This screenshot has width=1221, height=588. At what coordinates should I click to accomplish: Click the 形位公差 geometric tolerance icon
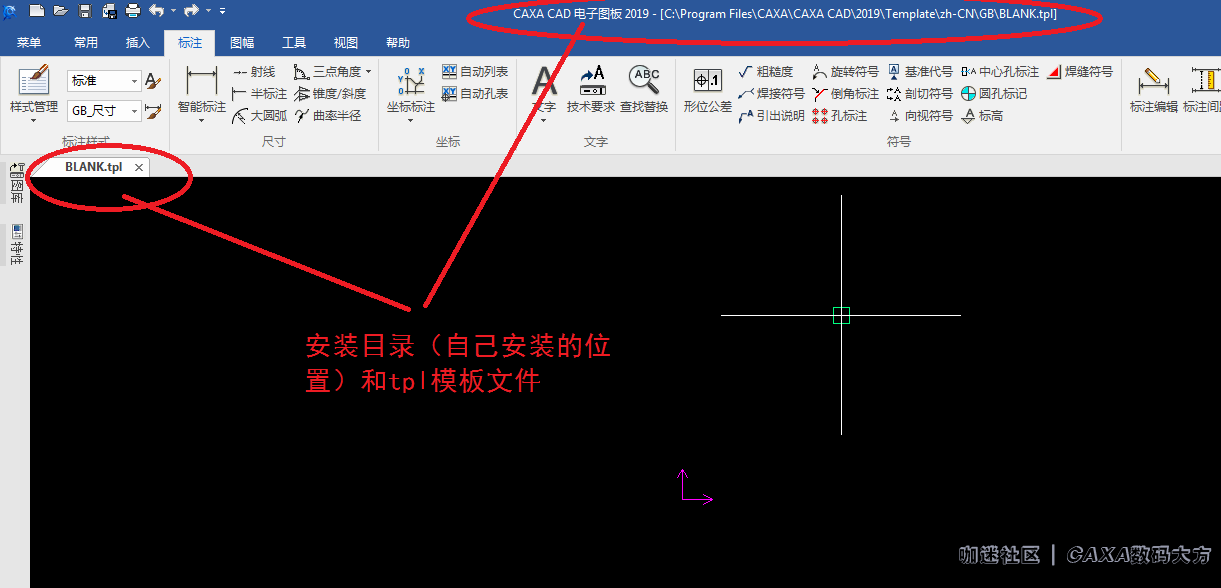[708, 81]
